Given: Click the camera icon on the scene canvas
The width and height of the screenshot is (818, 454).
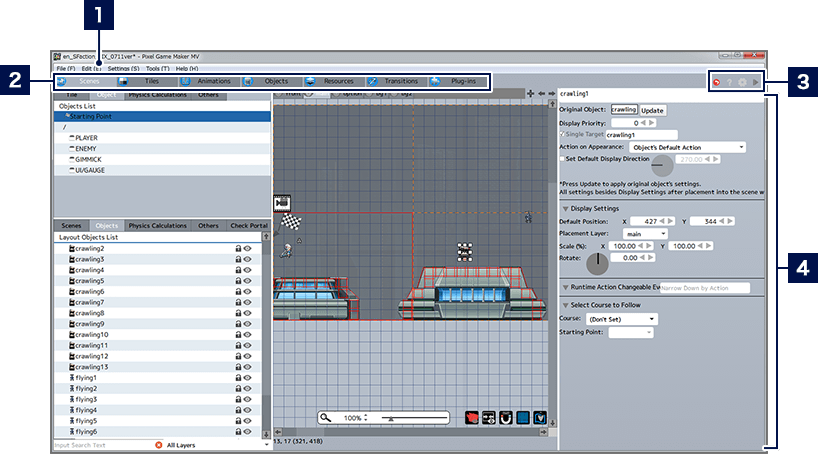Looking at the screenshot, I should coord(282,202).
